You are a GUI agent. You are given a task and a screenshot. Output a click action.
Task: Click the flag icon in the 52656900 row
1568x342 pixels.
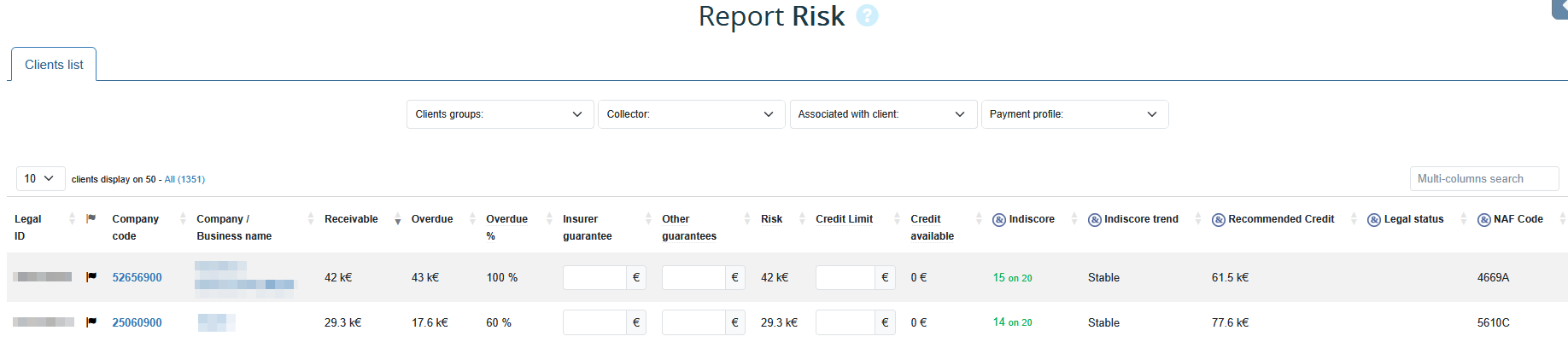pos(91,277)
